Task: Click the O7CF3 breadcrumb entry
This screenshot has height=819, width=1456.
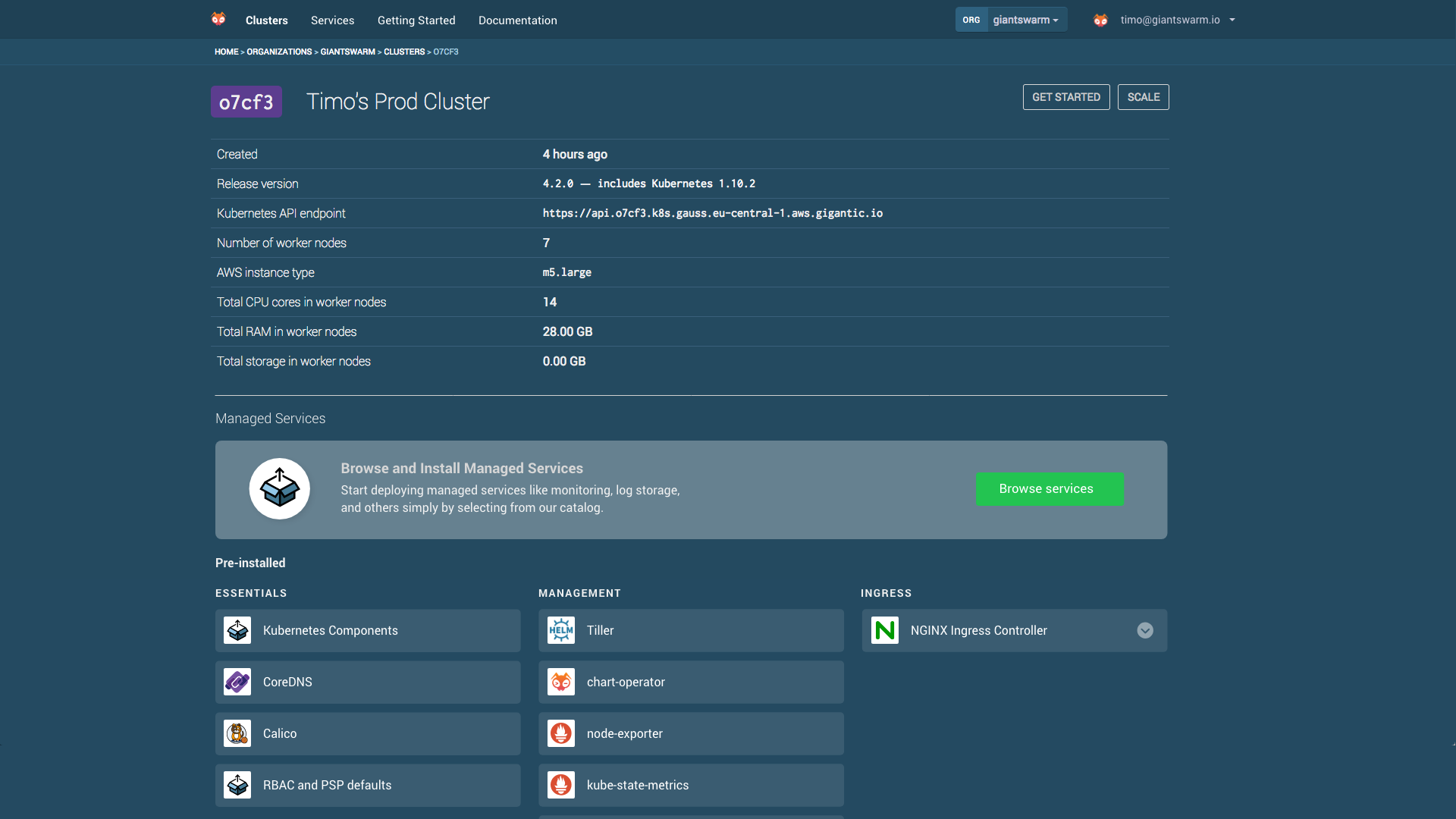Action: pos(446,52)
